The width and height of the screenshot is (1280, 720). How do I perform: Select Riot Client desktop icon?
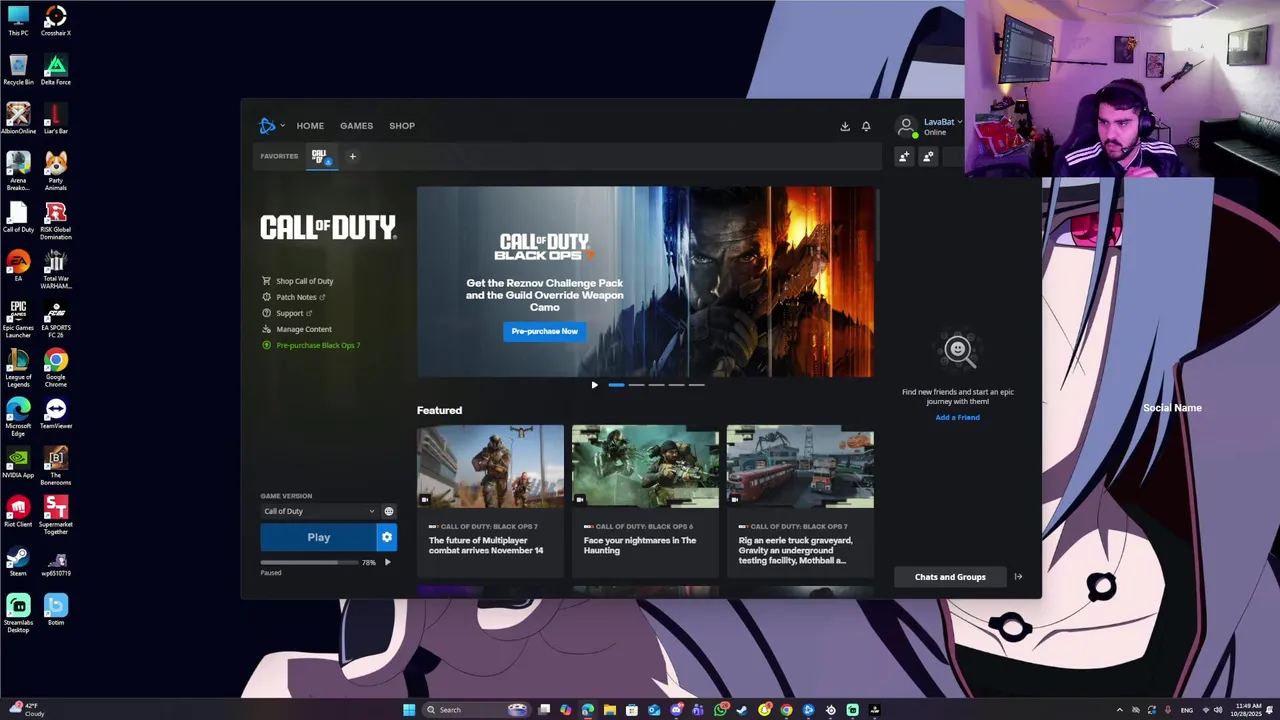[18, 511]
